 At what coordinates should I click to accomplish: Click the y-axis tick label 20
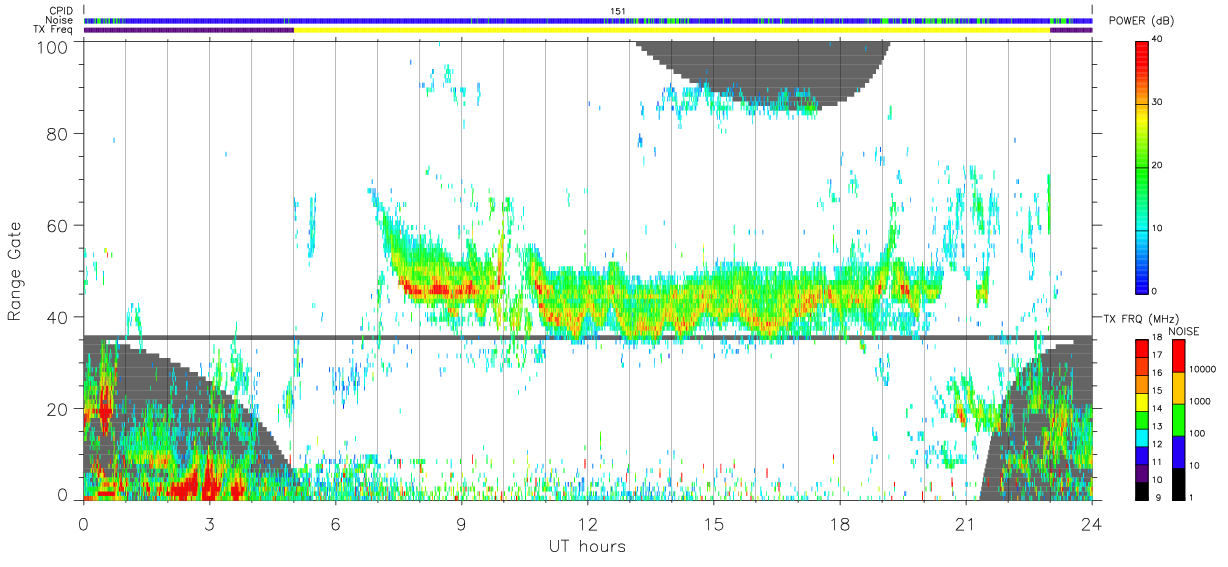[58, 409]
